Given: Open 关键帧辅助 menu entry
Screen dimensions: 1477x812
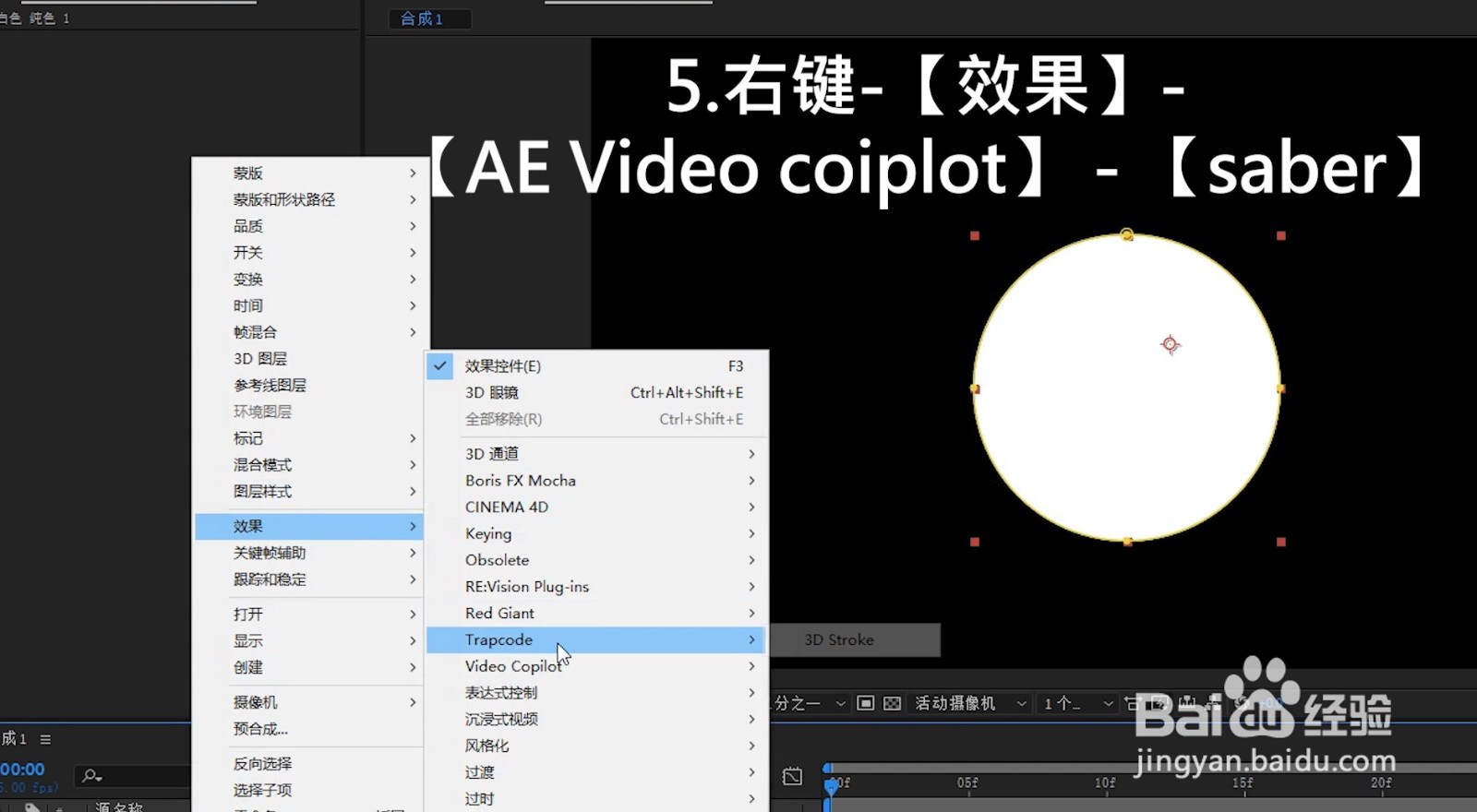Looking at the screenshot, I should (309, 553).
